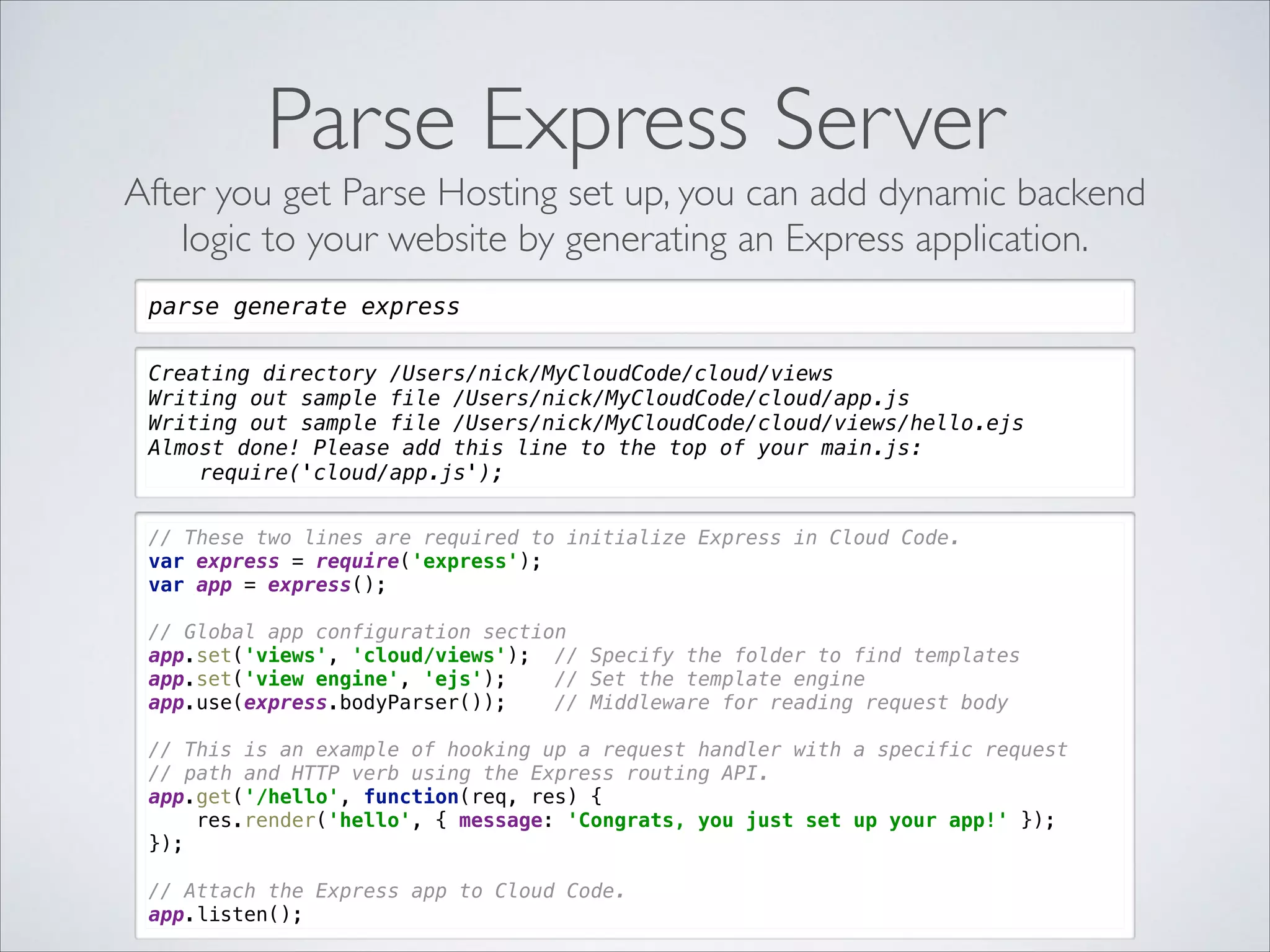Click the subtitle line starting 'logic to your website'
Screen dimensions: 1270x952
click(x=635, y=240)
